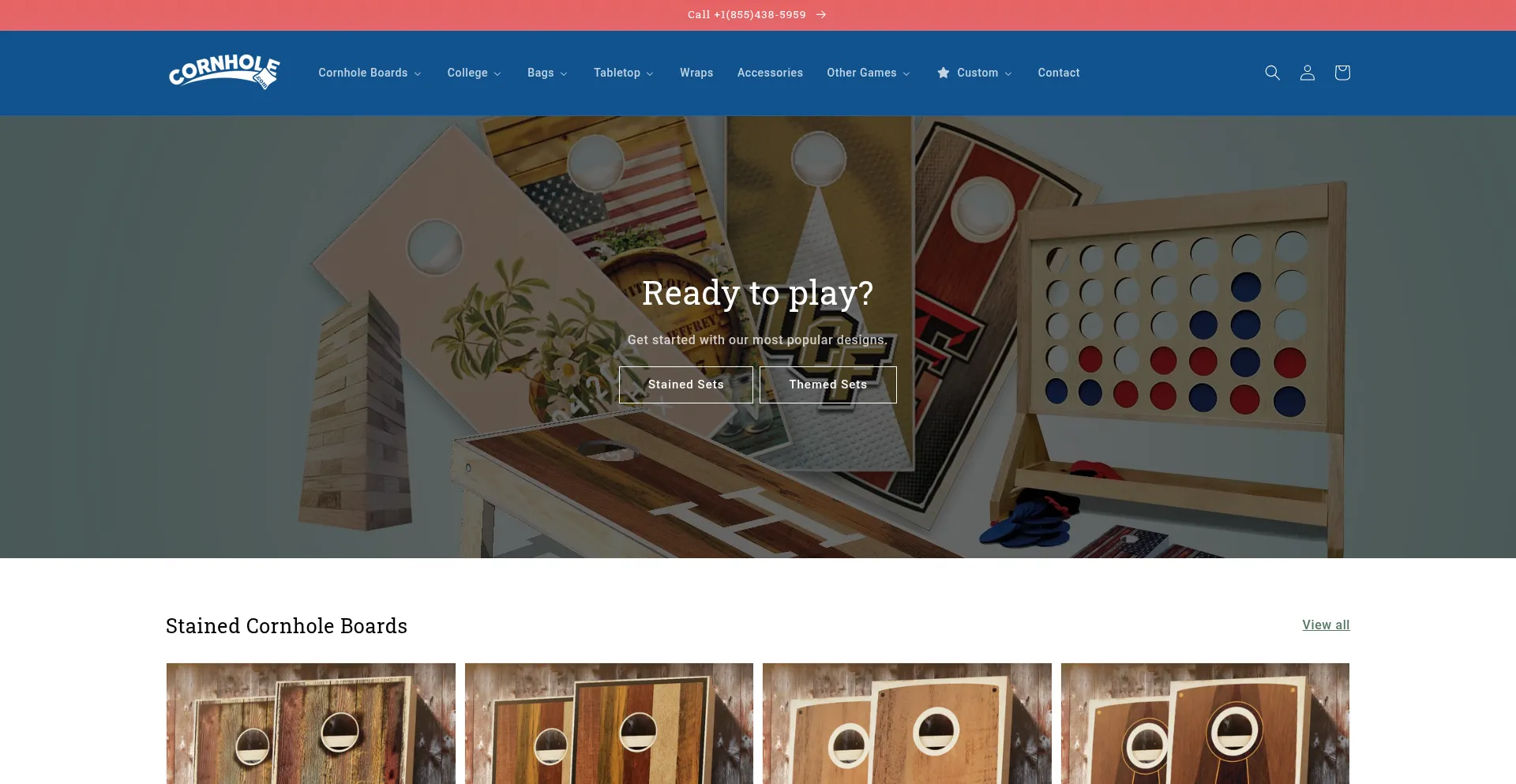1516x784 pixels.
Task: Click the star icon beside Custom
Action: pyautogui.click(x=944, y=73)
